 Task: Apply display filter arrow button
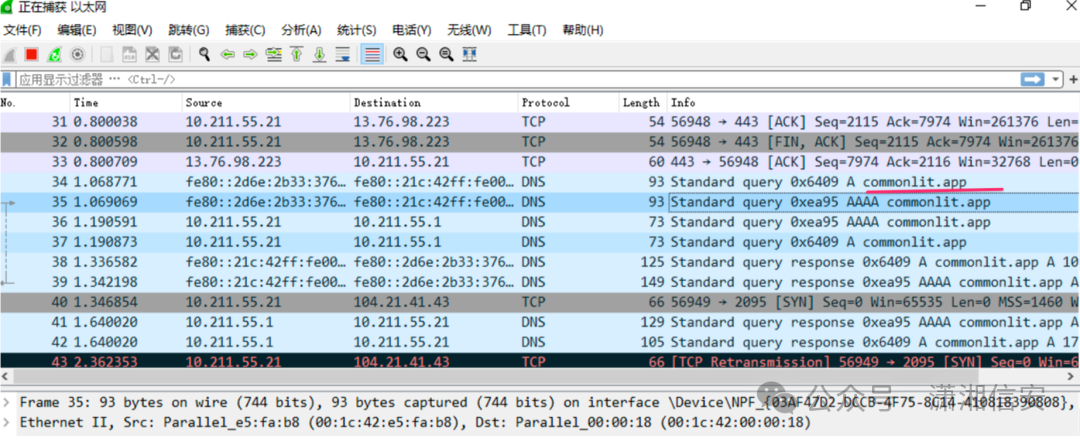click(x=1033, y=79)
